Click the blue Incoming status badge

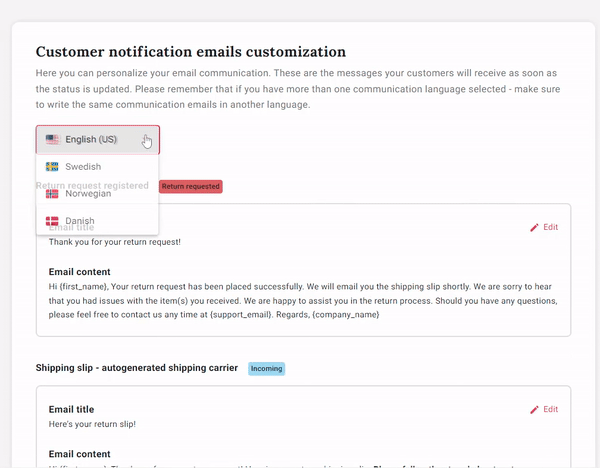[266, 369]
